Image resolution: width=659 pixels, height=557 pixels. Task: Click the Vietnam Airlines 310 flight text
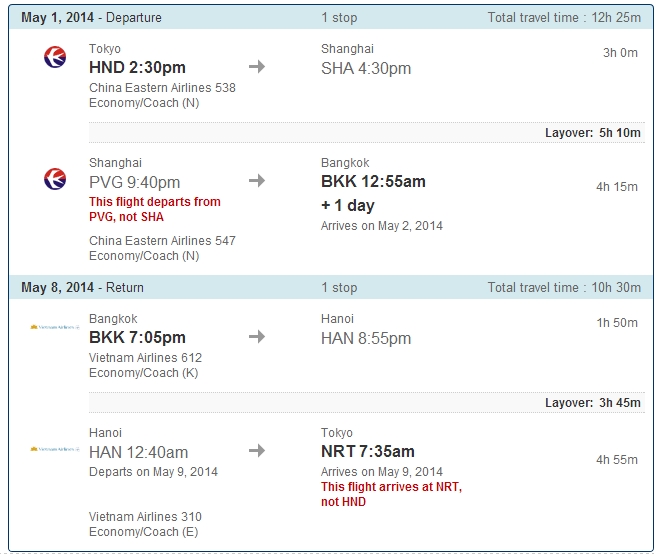tap(145, 517)
